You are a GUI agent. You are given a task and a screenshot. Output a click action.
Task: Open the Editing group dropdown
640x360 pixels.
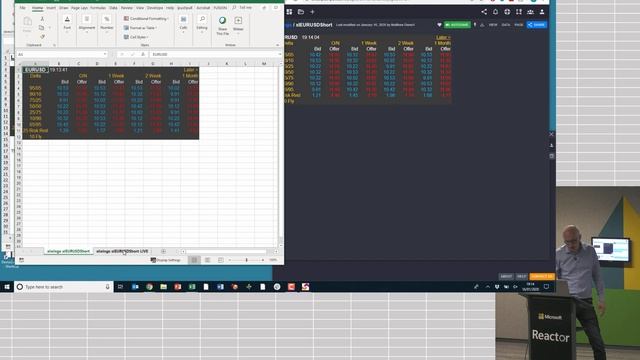tap(202, 23)
